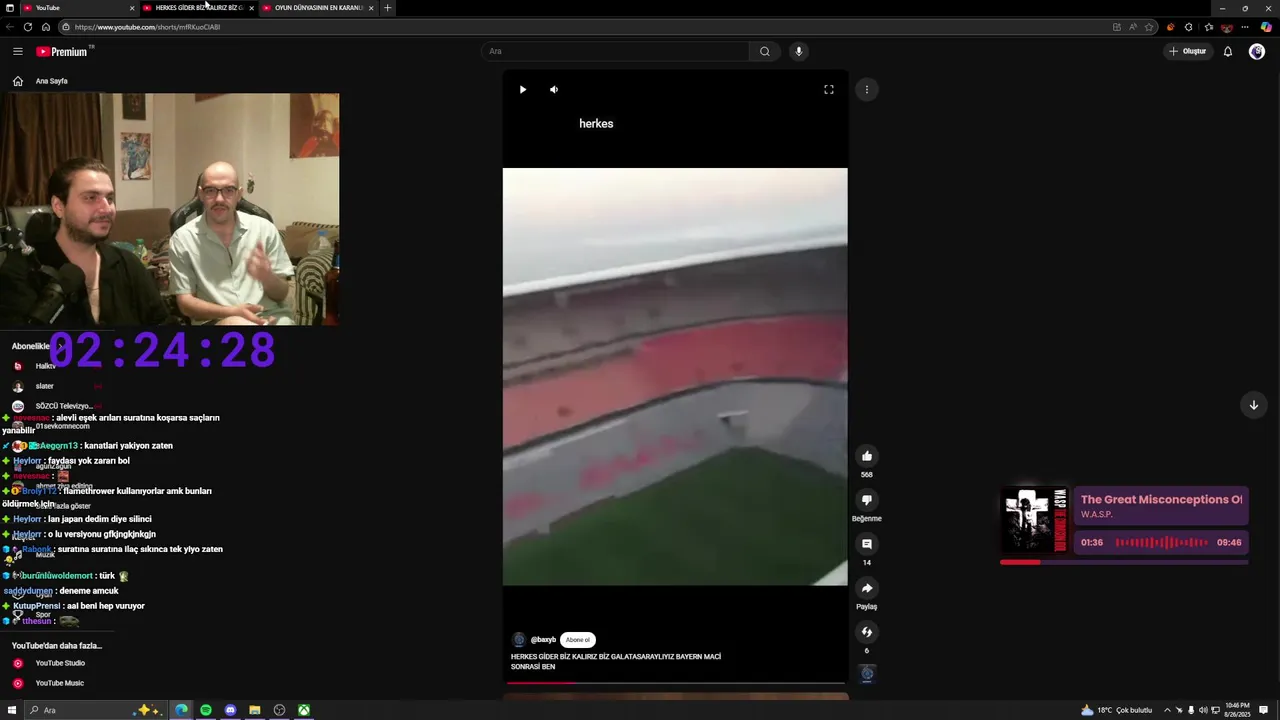This screenshot has width=1280, height=720.
Task: Open The Great Misconceptions album art
Action: (1035, 520)
